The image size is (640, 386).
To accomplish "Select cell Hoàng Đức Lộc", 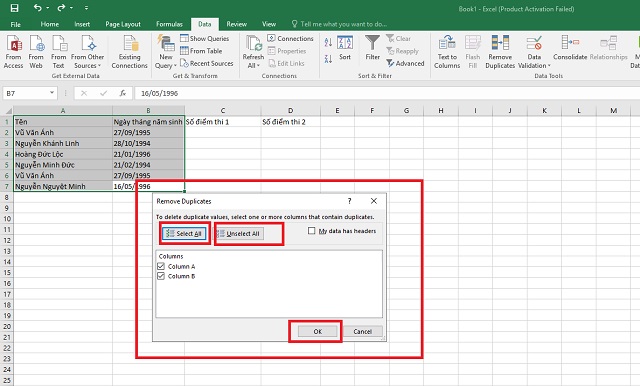I will point(63,154).
